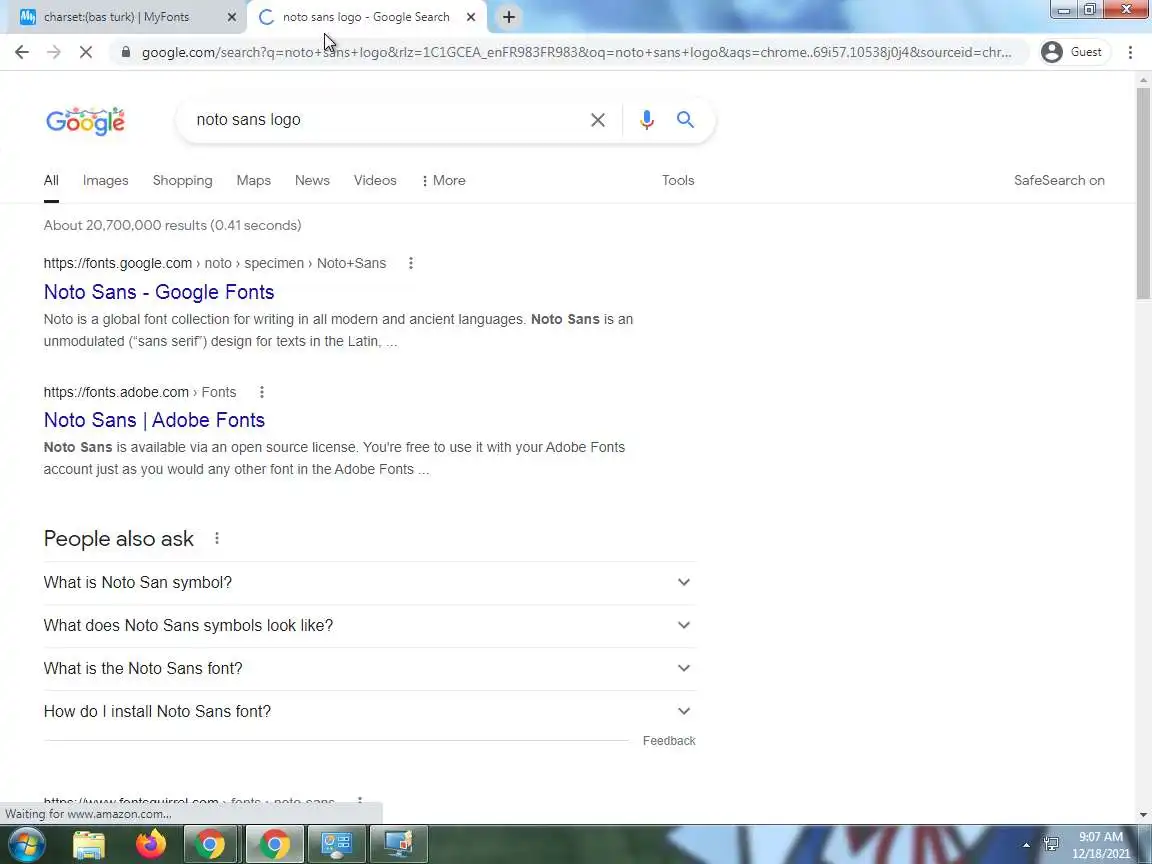Start voice search with the microphone icon
The image size is (1152, 864).
pos(647,120)
